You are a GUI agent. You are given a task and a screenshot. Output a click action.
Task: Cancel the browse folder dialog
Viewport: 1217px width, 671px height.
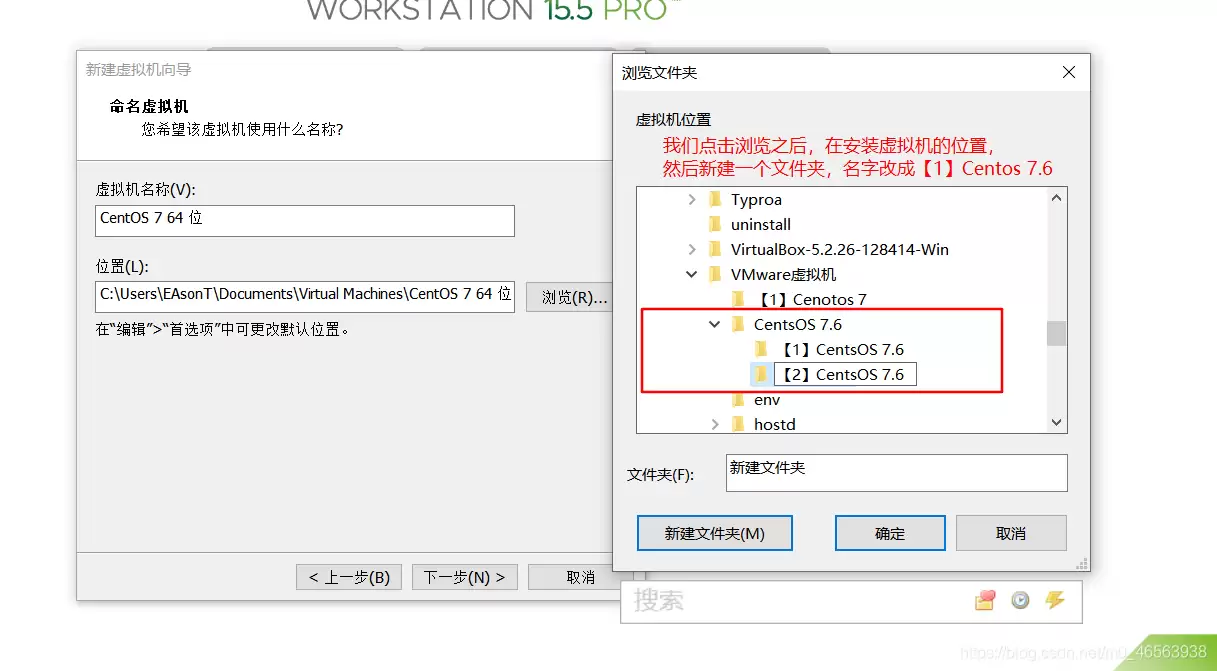[1011, 533]
